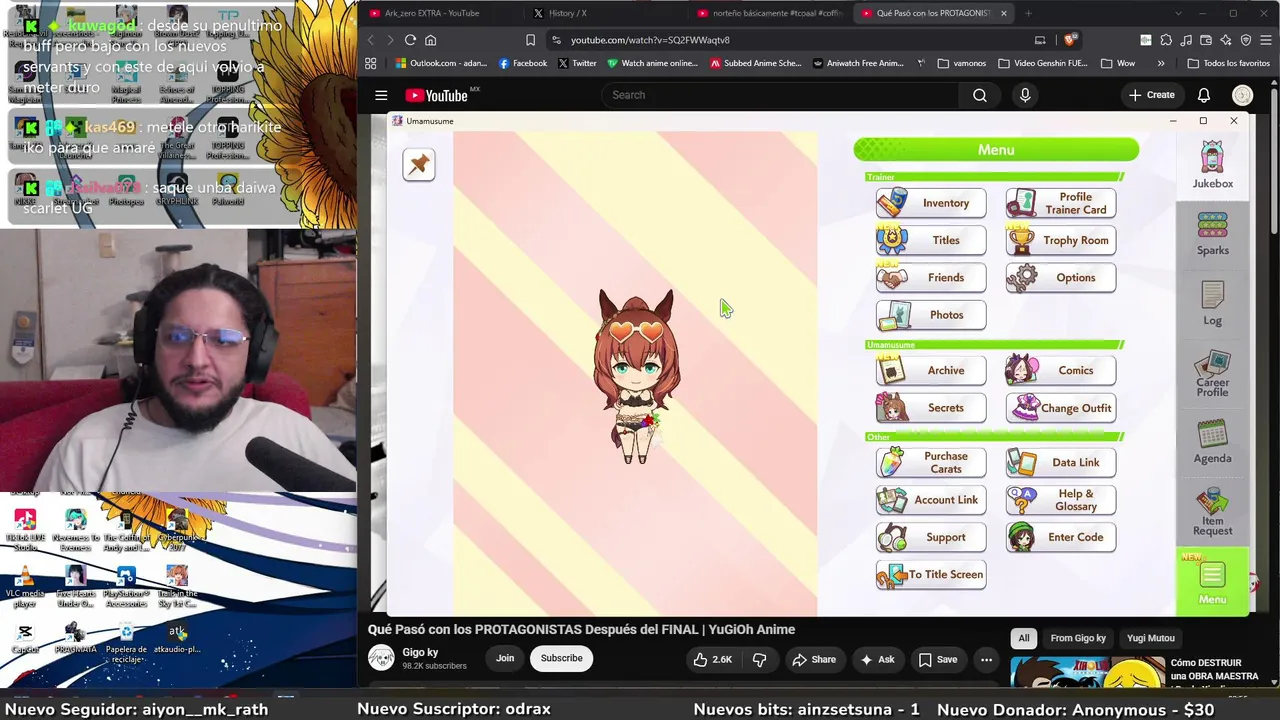This screenshot has height=720, width=1280.
Task: Switch to the History / X browser tab
Action: tap(568, 13)
